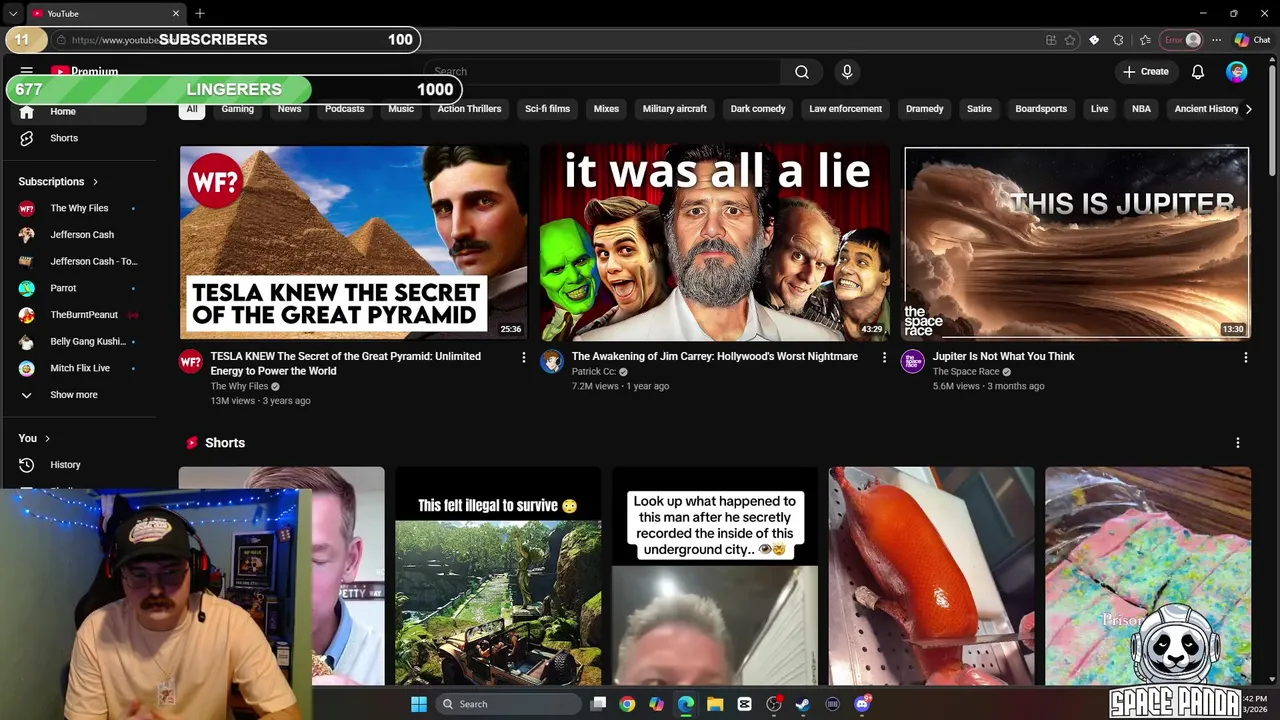Open the Shorts shelf three-dot menu
Viewport: 1280px width, 720px height.
[x=1238, y=443]
